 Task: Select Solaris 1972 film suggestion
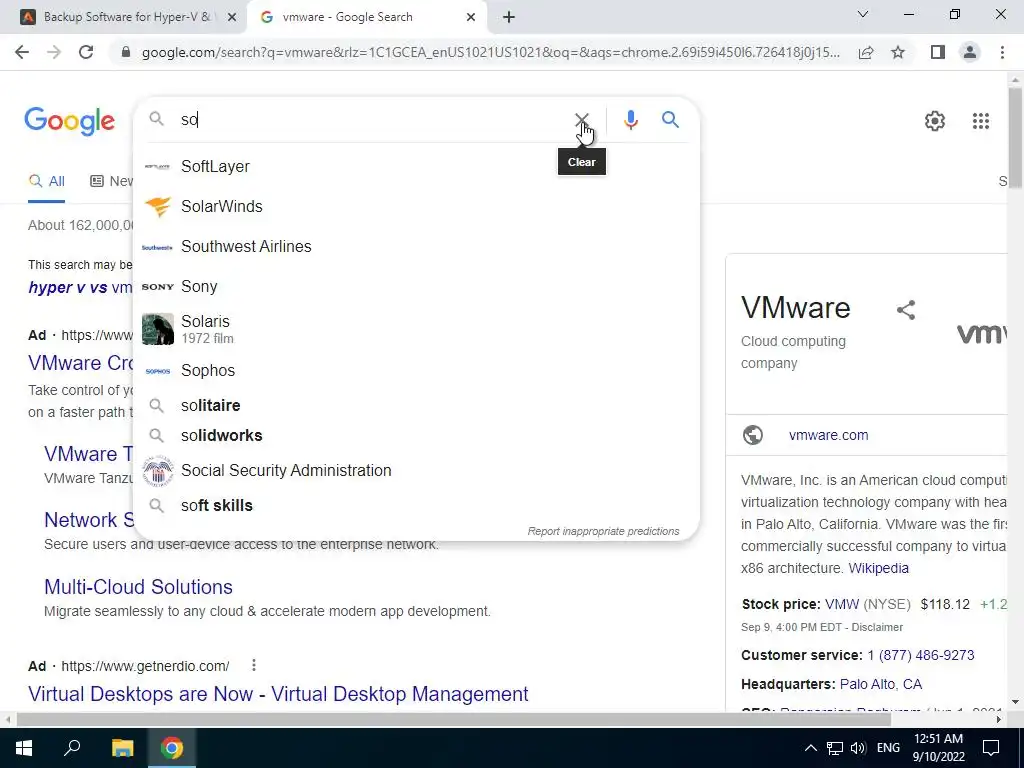pos(416,328)
